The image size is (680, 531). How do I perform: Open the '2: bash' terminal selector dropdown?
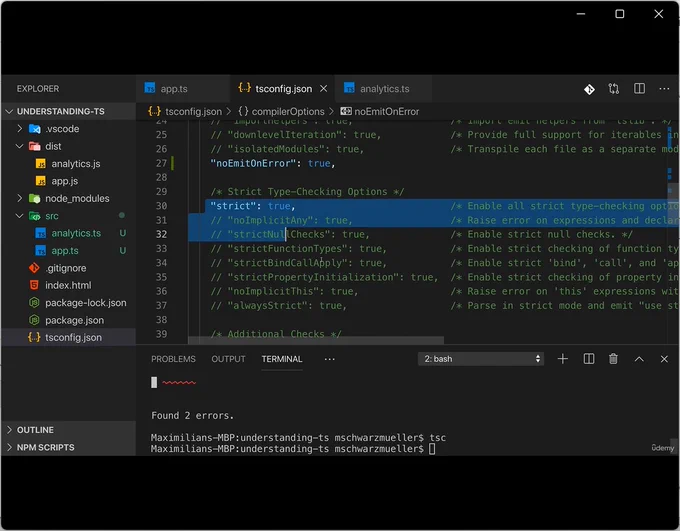(x=481, y=359)
